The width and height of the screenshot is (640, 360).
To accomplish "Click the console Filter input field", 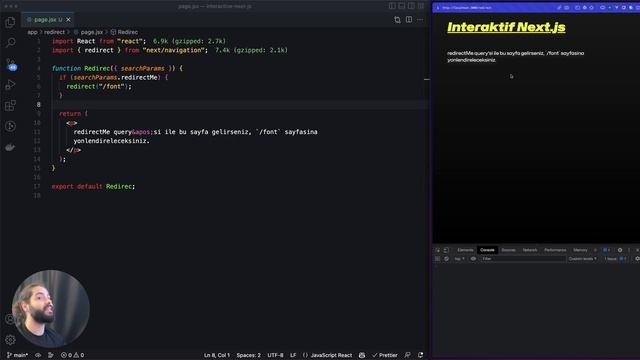I will (x=523, y=259).
